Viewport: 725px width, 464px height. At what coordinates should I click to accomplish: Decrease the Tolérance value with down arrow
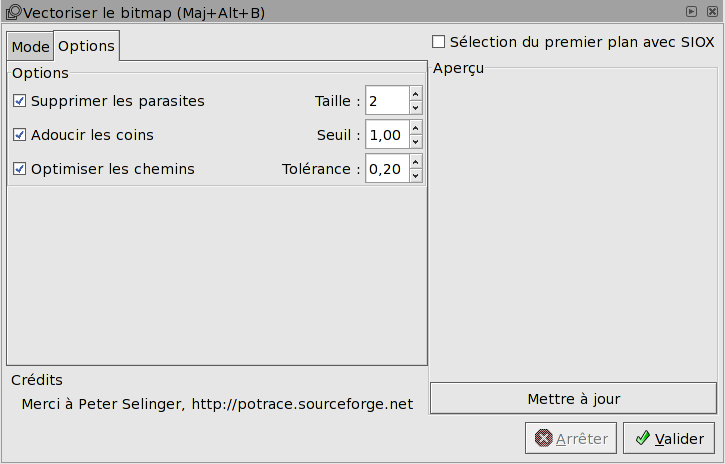416,176
